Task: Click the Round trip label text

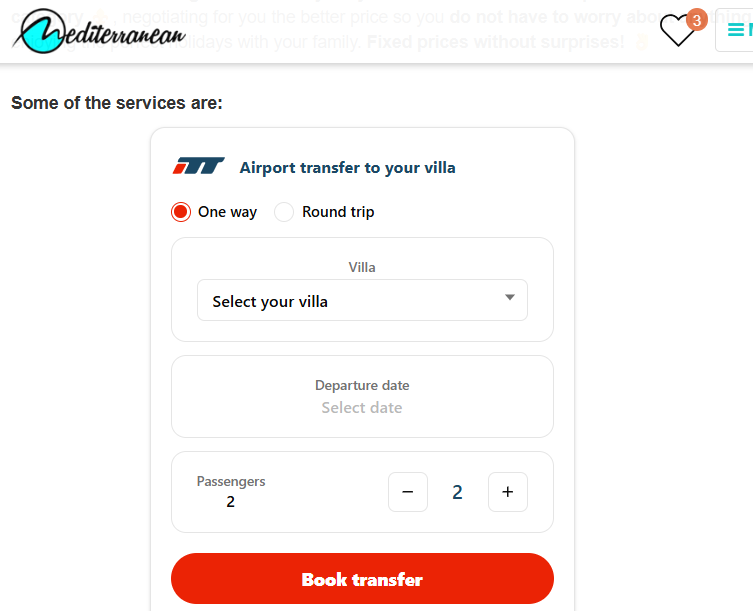Action: click(x=338, y=212)
